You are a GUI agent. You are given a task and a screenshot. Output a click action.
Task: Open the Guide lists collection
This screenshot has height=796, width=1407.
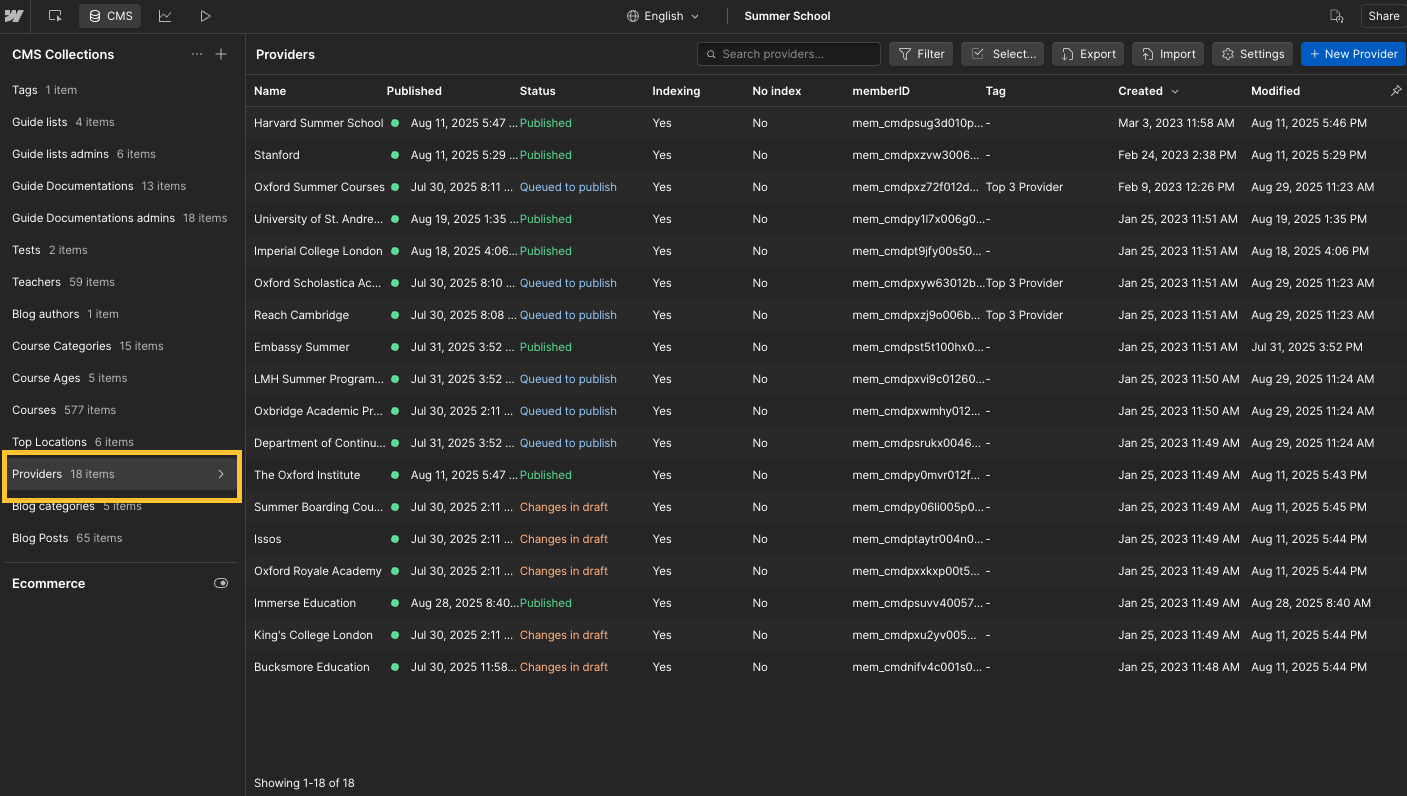[122, 122]
